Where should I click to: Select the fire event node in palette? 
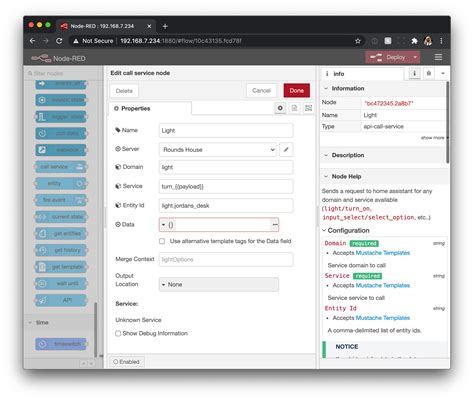(x=61, y=200)
